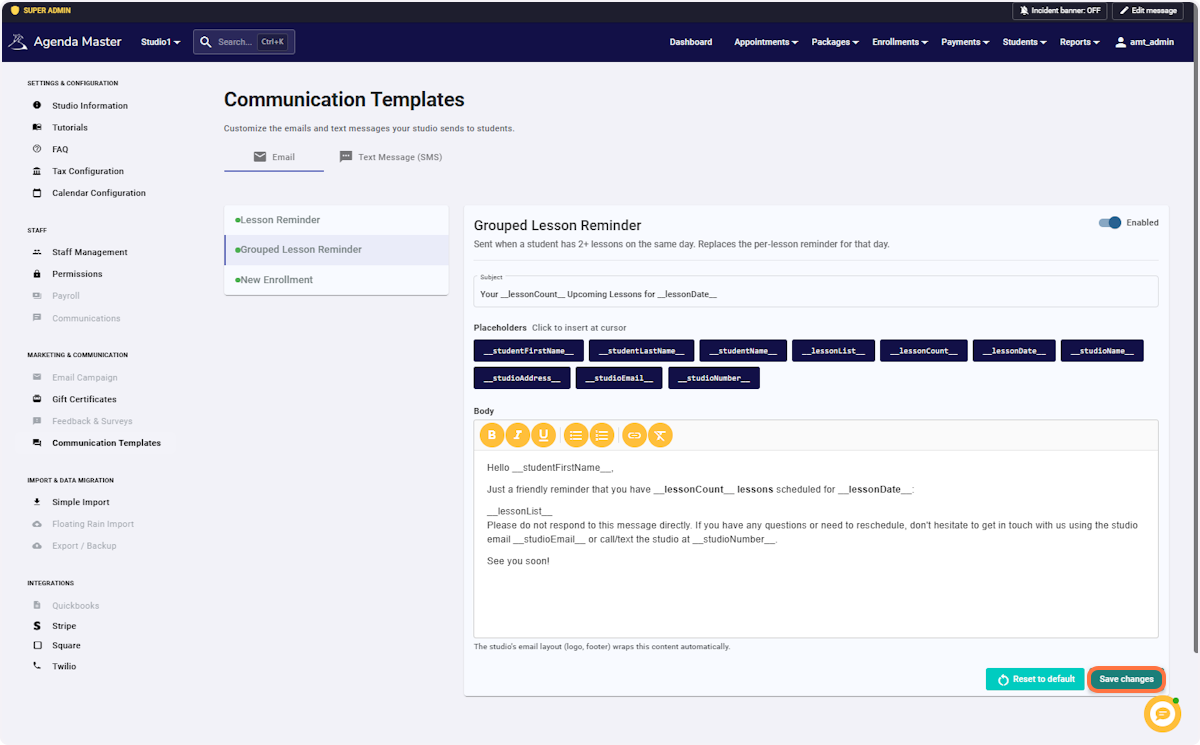Click the underline formatting icon
The height and width of the screenshot is (745, 1200).
[x=544, y=435]
